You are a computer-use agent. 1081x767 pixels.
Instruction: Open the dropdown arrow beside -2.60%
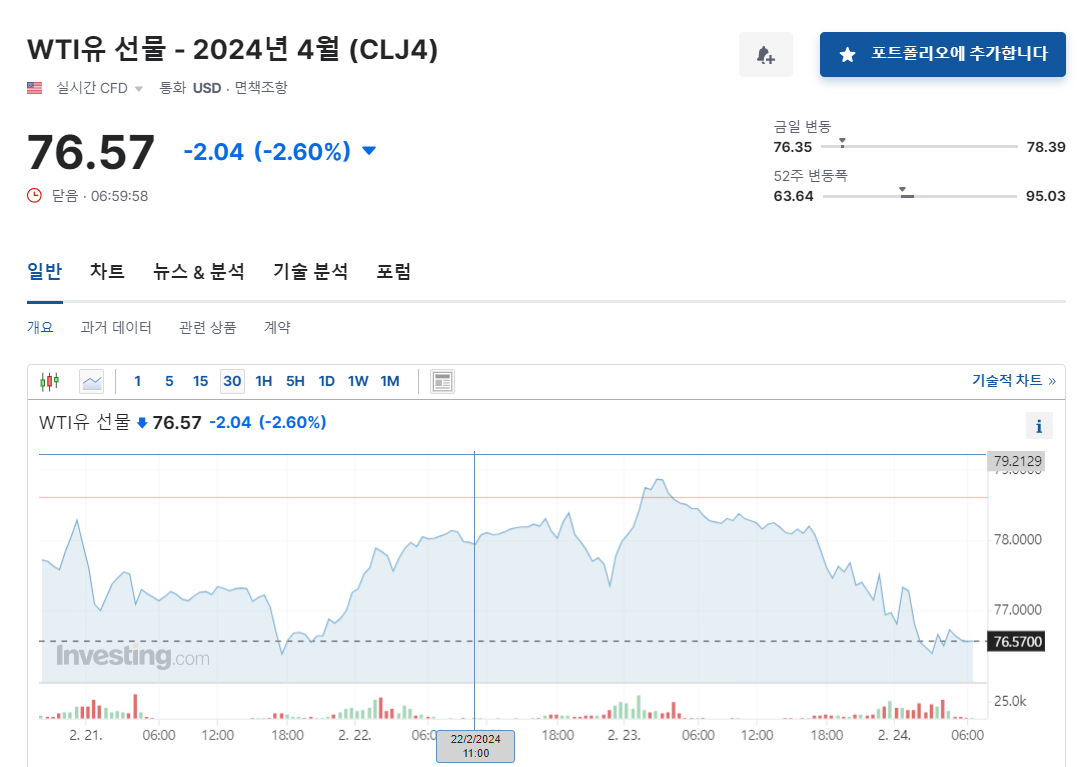(367, 151)
